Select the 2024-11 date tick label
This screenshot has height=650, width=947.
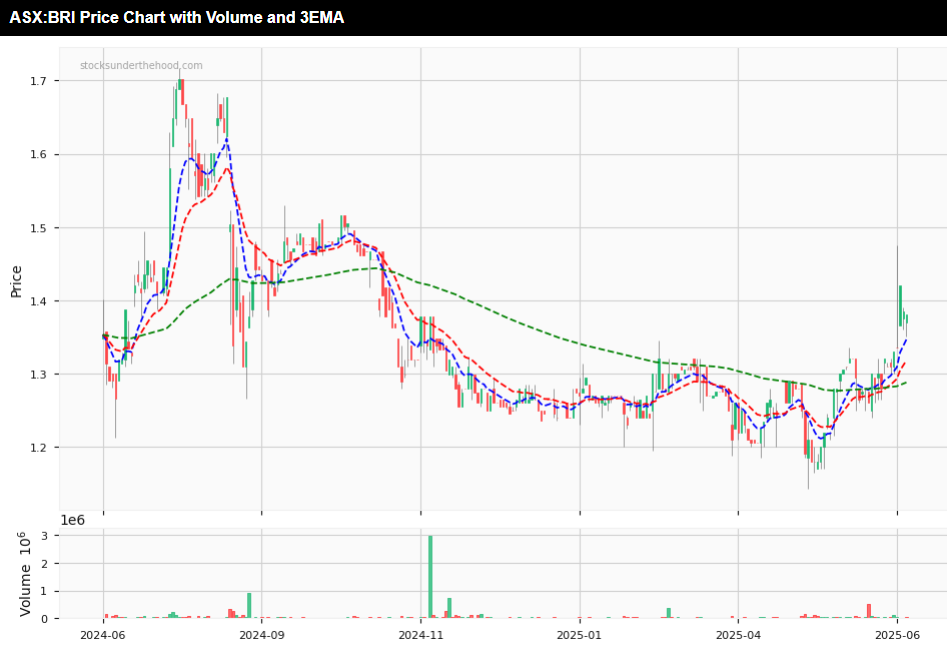pos(420,634)
